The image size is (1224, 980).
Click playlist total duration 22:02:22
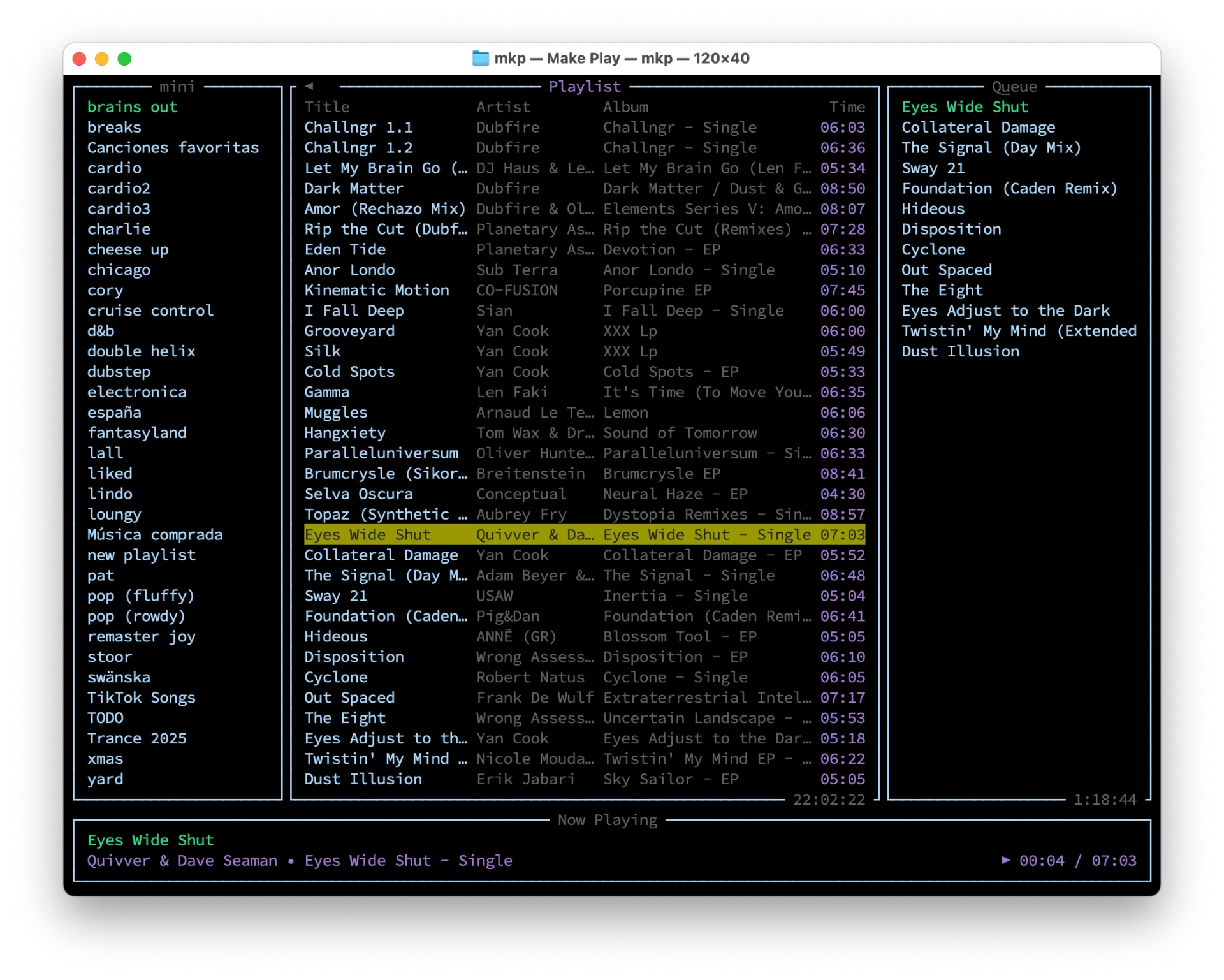click(x=829, y=800)
